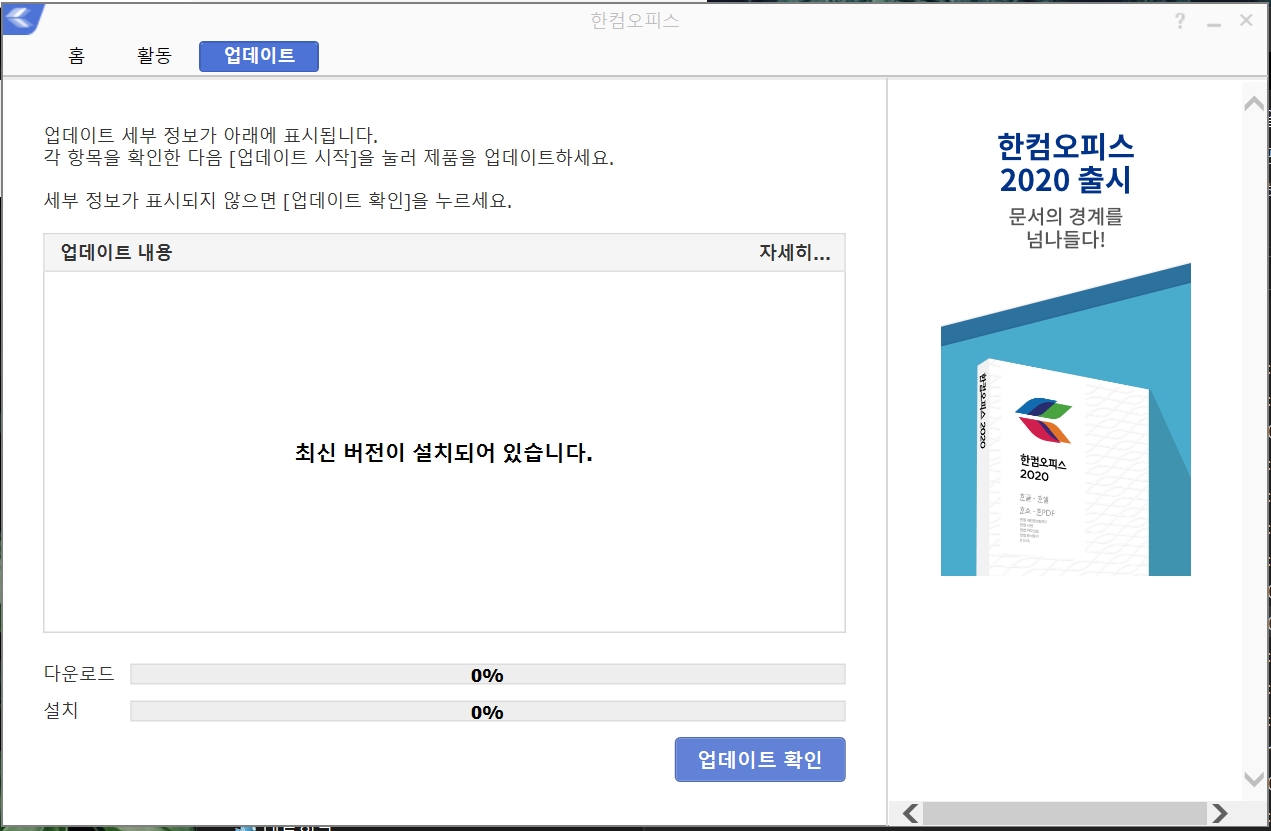Click the horizontal scroll left arrow

910,813
